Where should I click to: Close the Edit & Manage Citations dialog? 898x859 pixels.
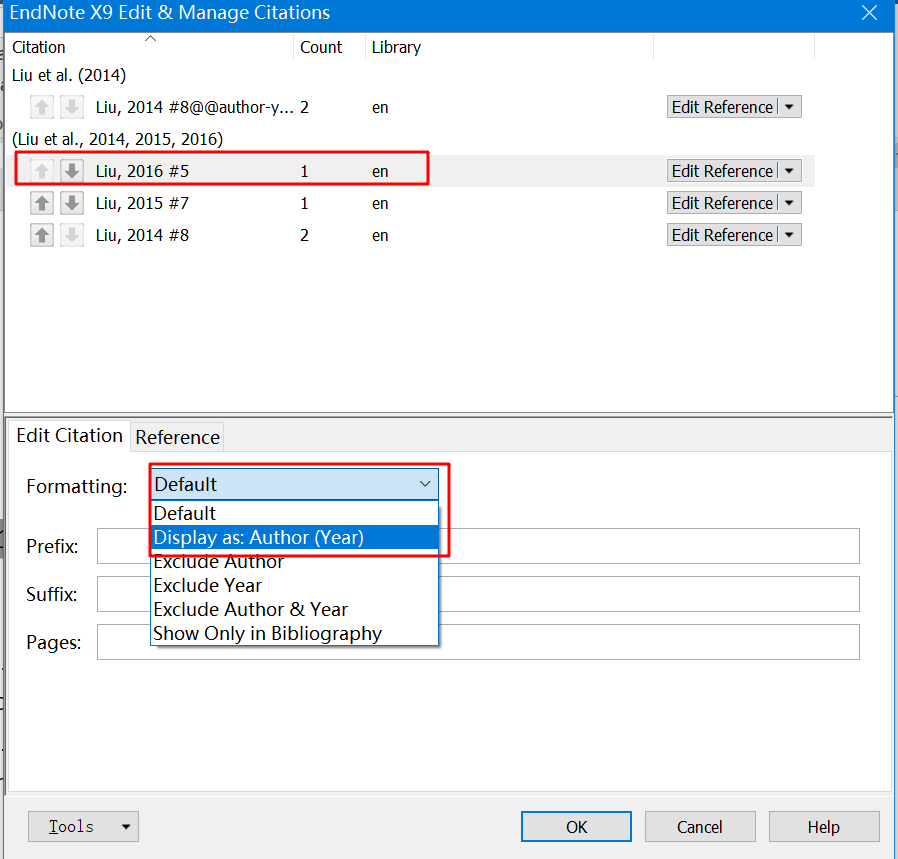pos(869,13)
